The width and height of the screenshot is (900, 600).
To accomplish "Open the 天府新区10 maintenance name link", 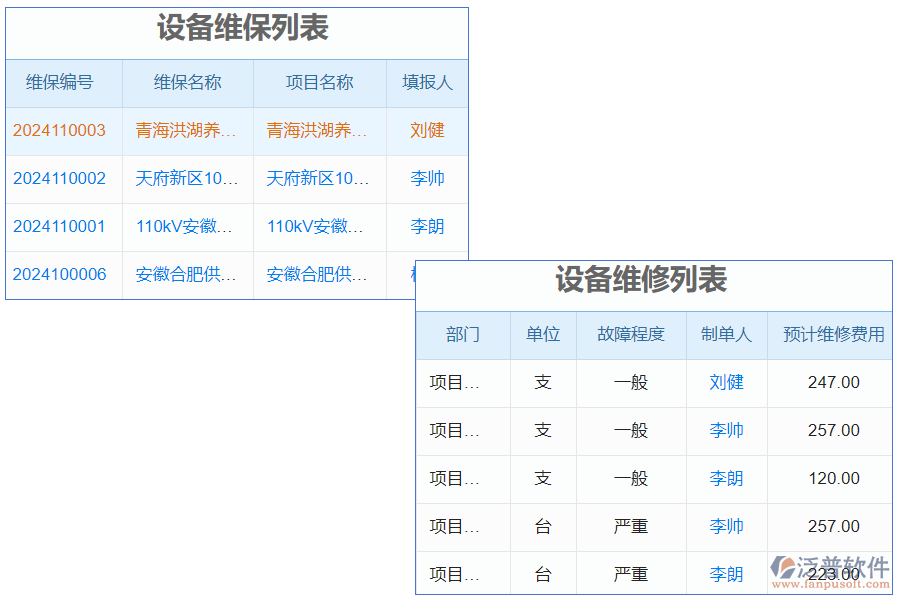I will [x=187, y=179].
